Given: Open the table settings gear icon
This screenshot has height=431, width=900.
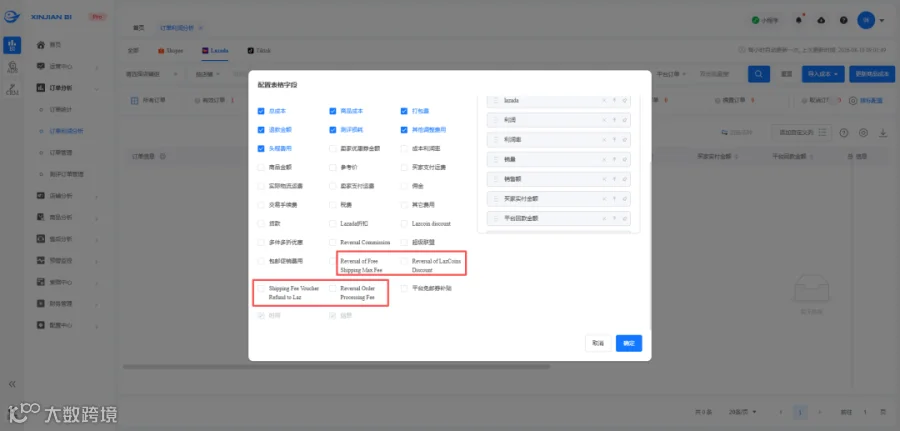Looking at the screenshot, I should [863, 133].
